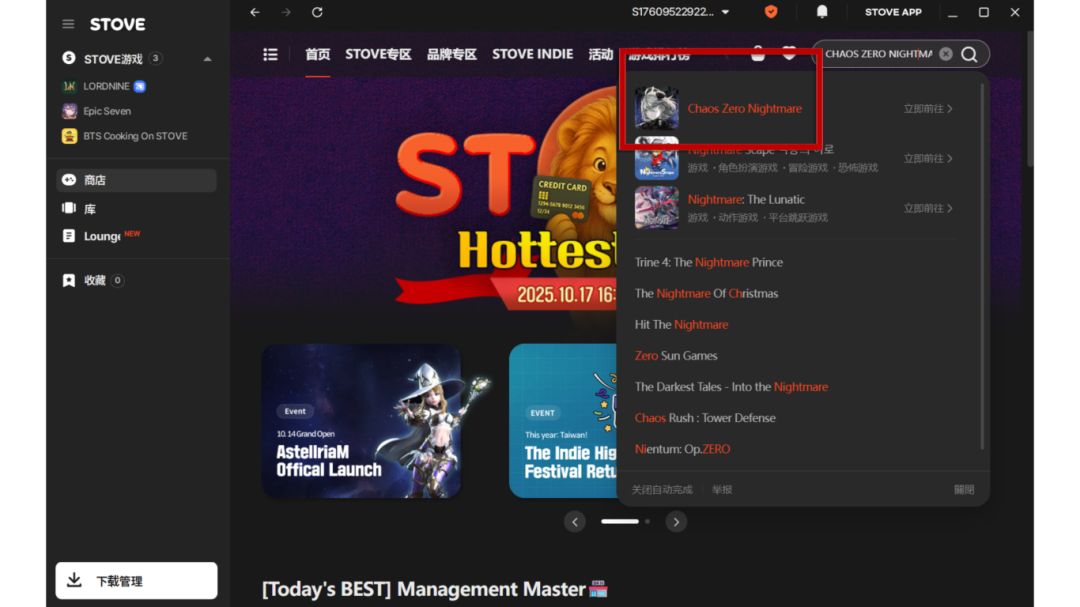Turn off autocomplete via 关闭自动完成
Viewport: 1080px width, 607px height.
click(x=662, y=489)
